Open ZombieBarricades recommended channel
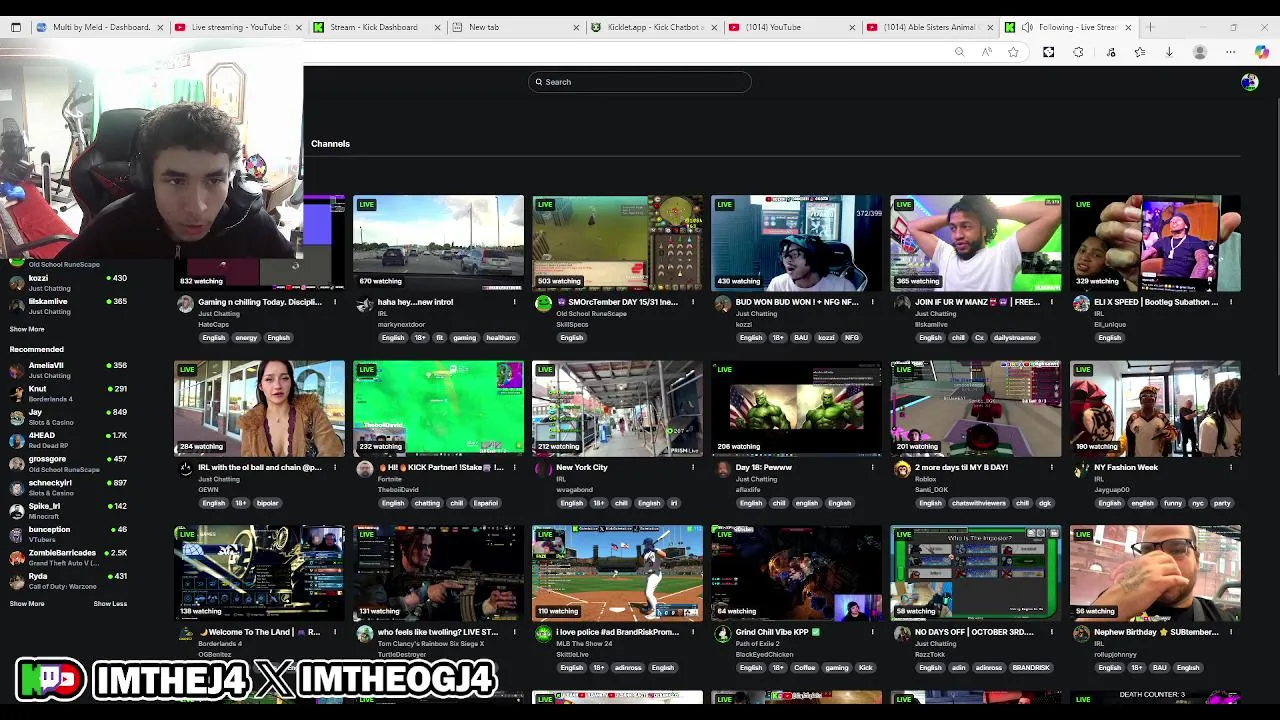The height and width of the screenshot is (720, 1280). (68, 557)
